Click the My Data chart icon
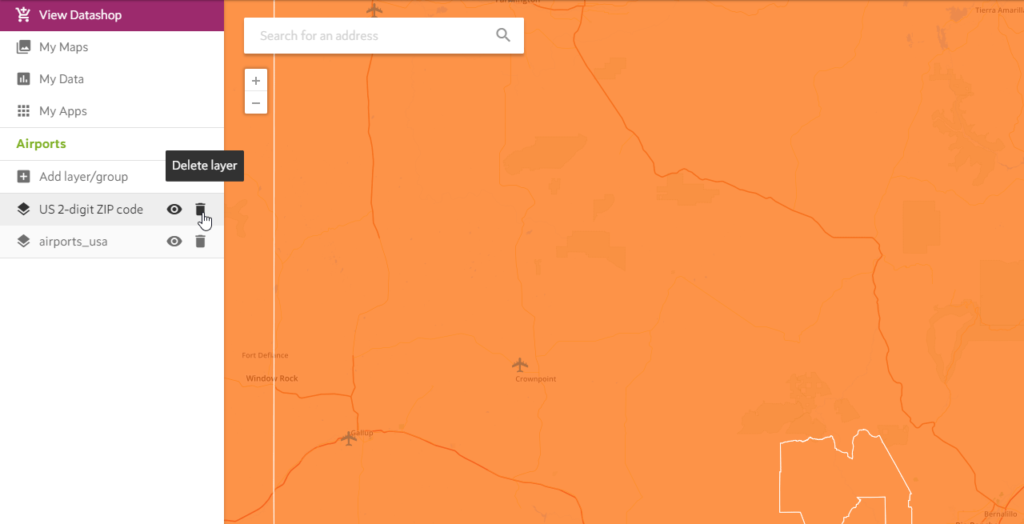 tap(24, 79)
